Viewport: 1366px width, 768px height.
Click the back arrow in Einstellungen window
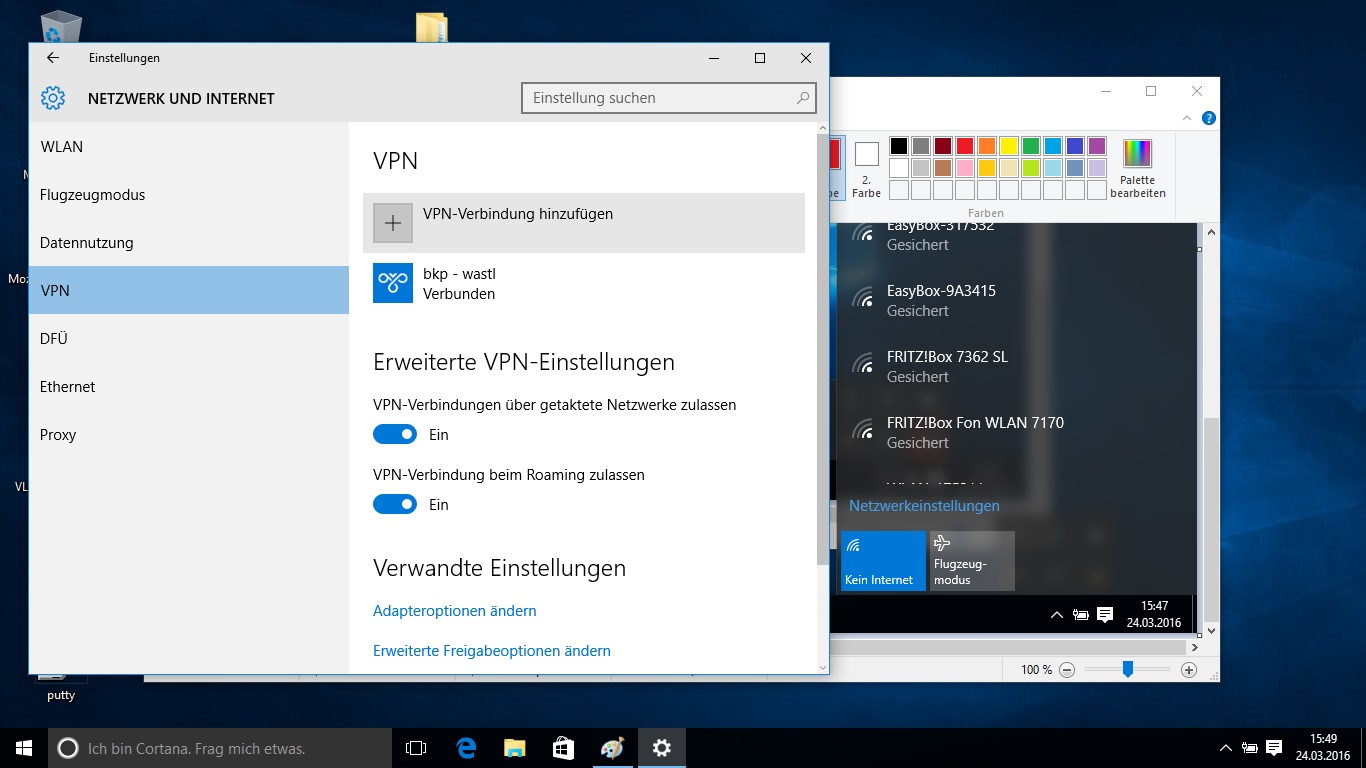pos(53,58)
